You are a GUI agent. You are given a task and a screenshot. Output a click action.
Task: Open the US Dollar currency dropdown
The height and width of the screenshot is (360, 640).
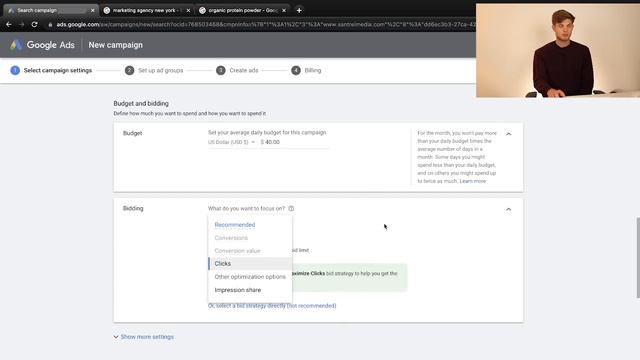point(231,142)
